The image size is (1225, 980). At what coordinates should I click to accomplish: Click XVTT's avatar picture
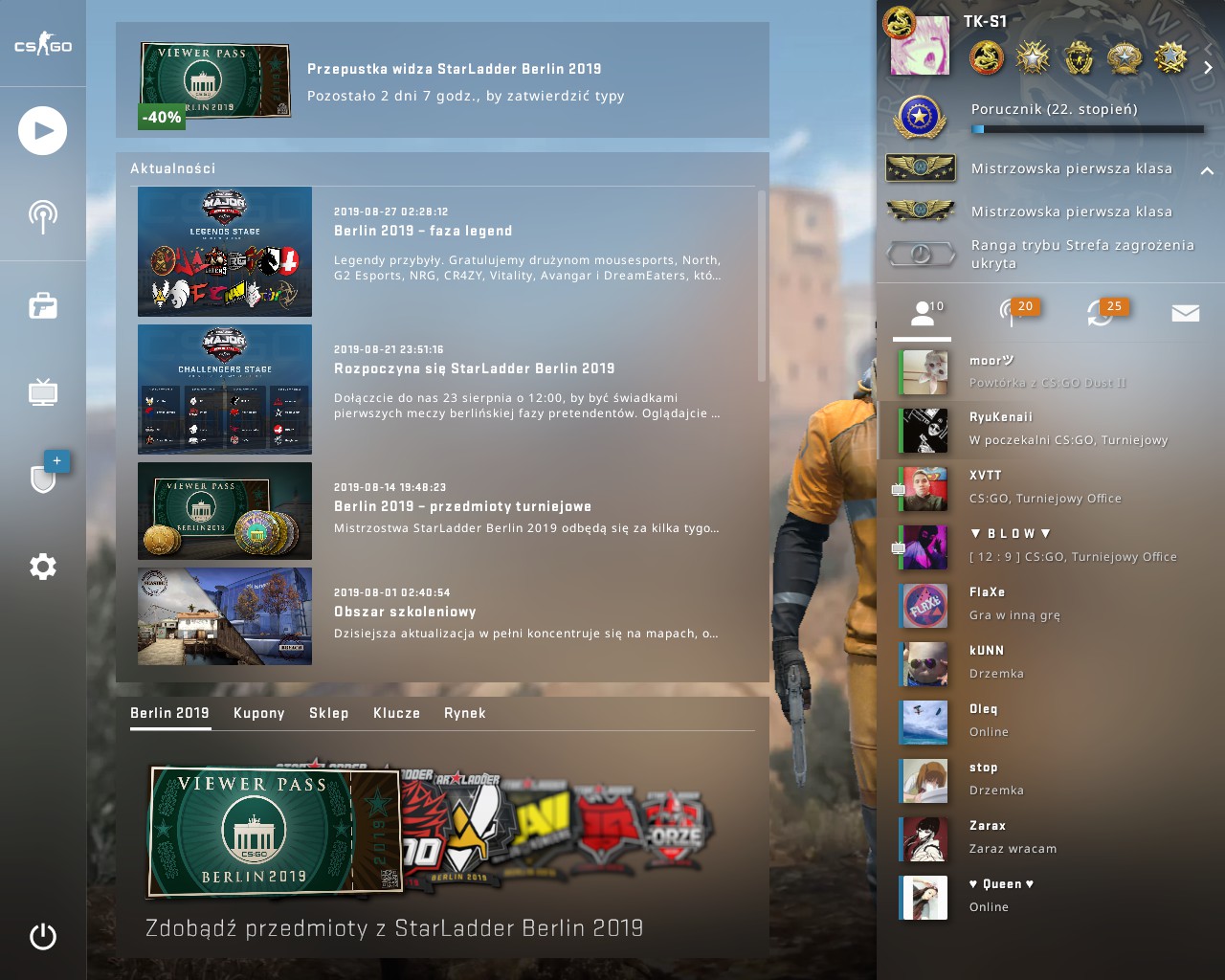click(924, 489)
